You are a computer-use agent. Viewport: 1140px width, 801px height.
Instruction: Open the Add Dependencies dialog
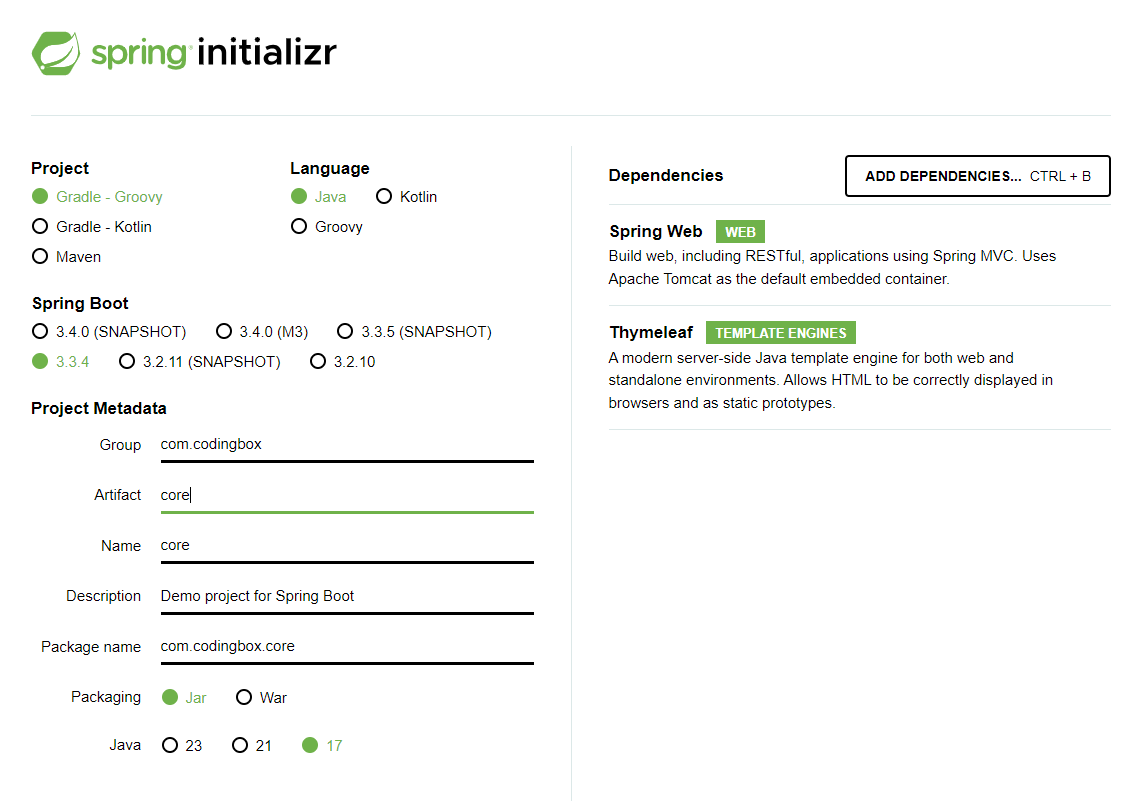[977, 176]
